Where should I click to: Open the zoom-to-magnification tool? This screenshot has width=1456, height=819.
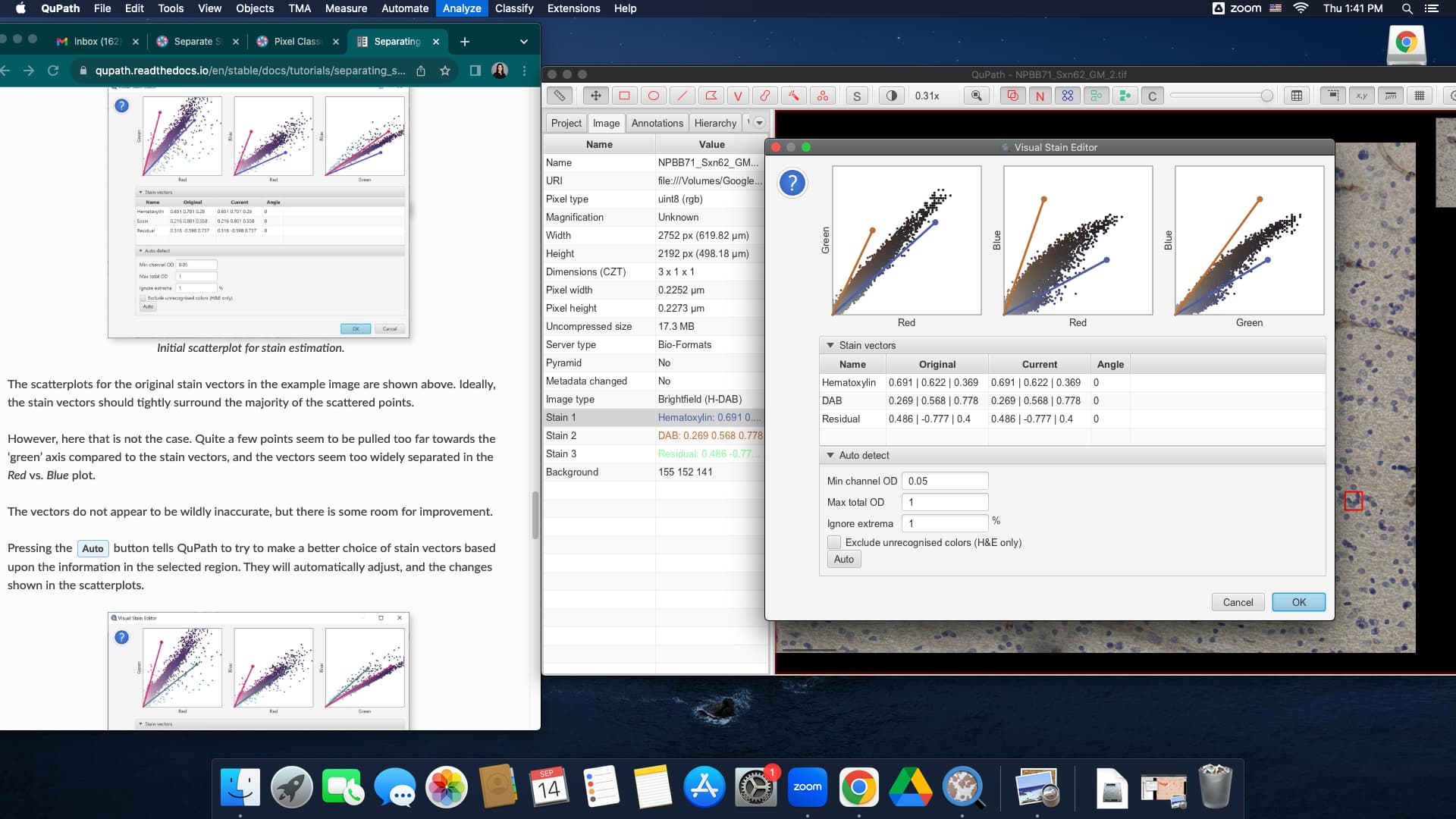coord(976,96)
